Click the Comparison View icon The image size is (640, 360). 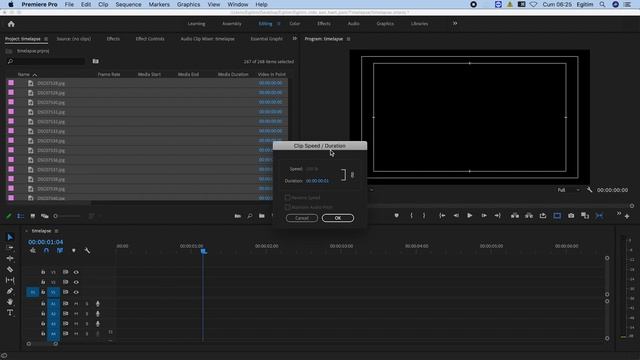tap(585, 216)
